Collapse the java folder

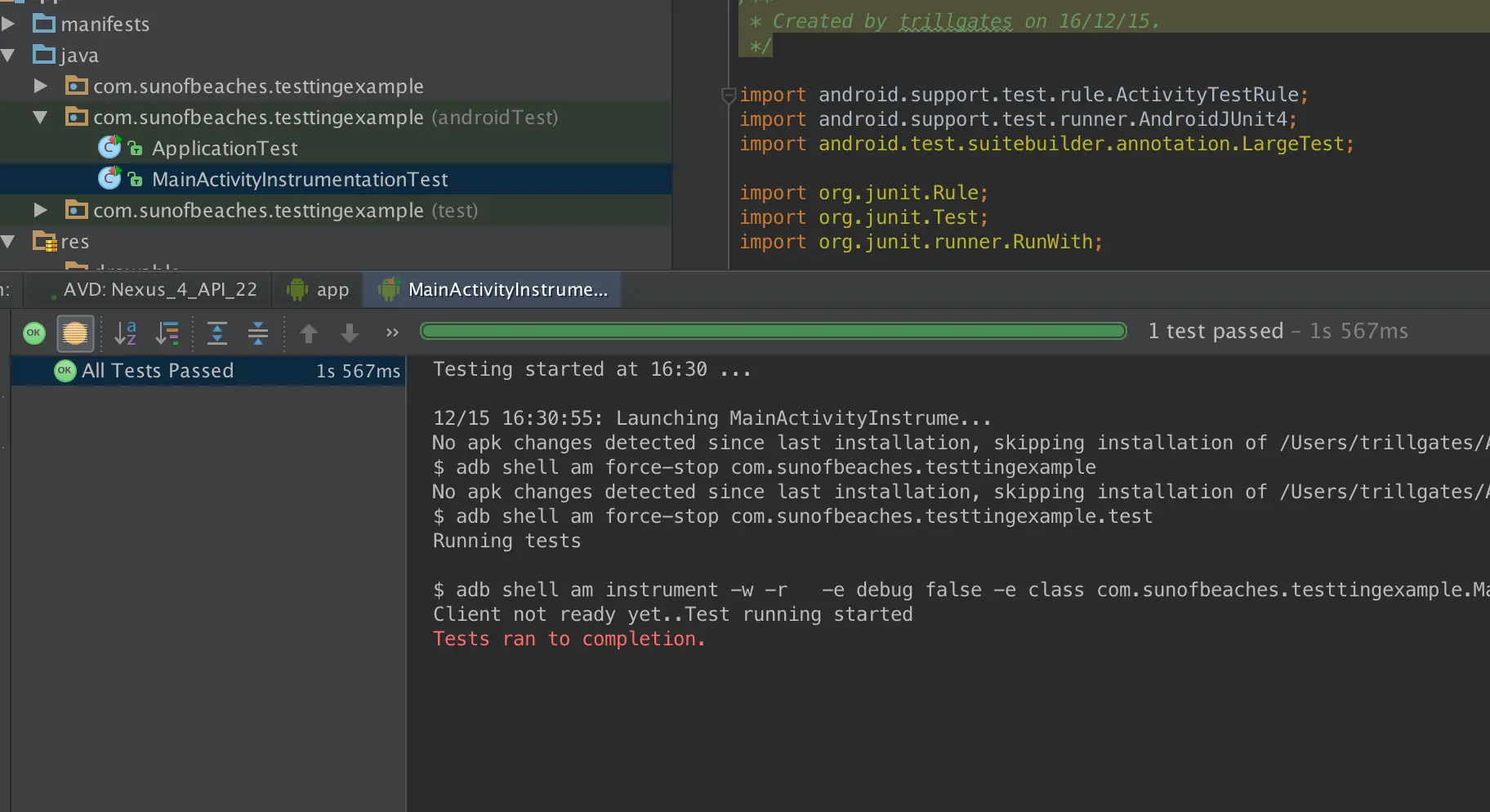8,55
